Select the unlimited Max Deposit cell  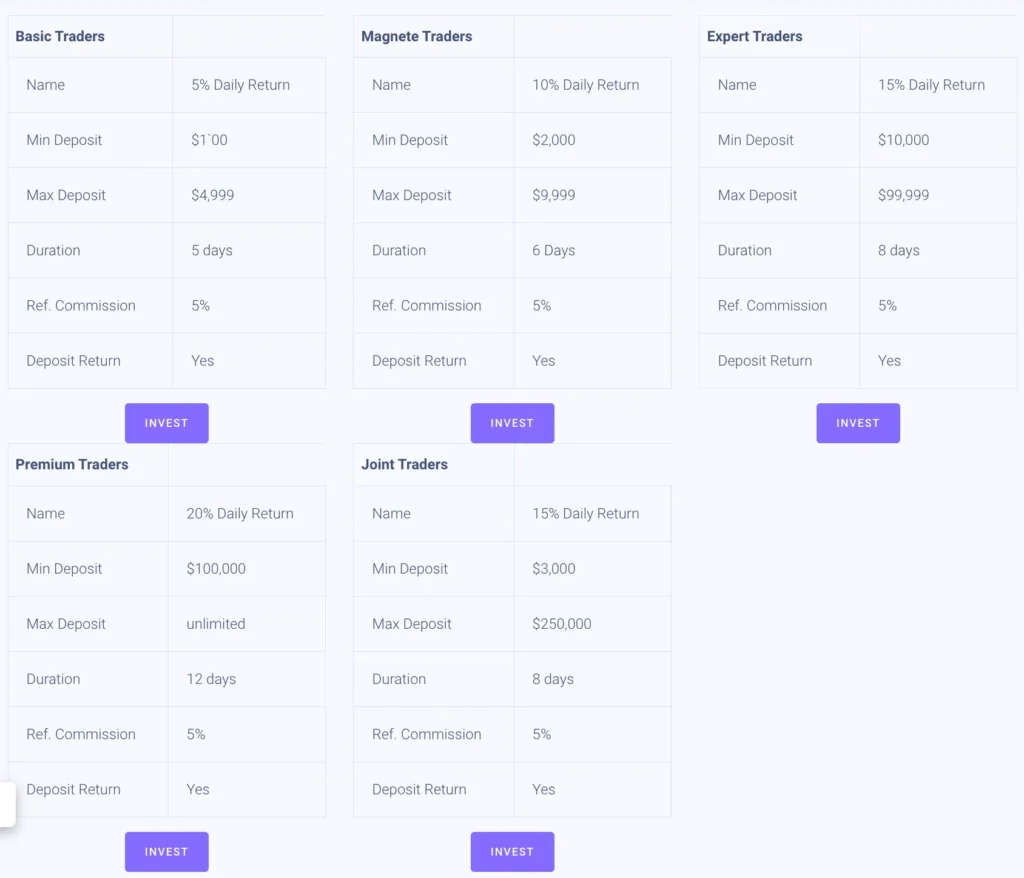point(215,624)
